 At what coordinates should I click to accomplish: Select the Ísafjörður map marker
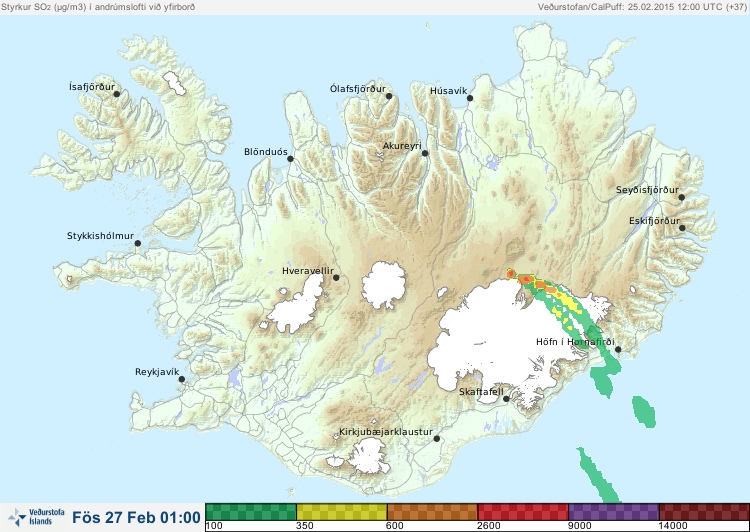[x=116, y=94]
